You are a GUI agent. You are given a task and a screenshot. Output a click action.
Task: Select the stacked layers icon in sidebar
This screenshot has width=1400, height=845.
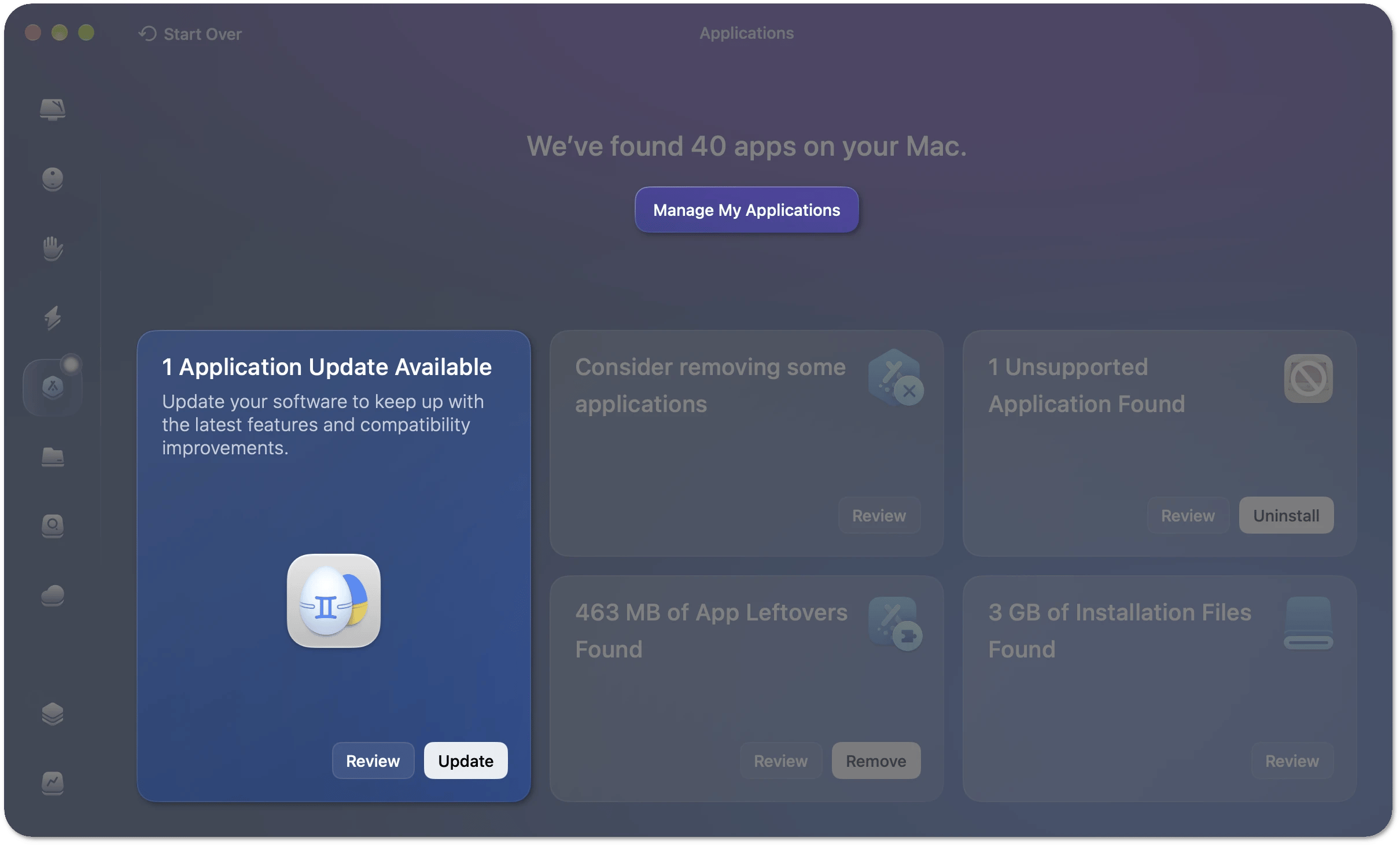(x=52, y=714)
